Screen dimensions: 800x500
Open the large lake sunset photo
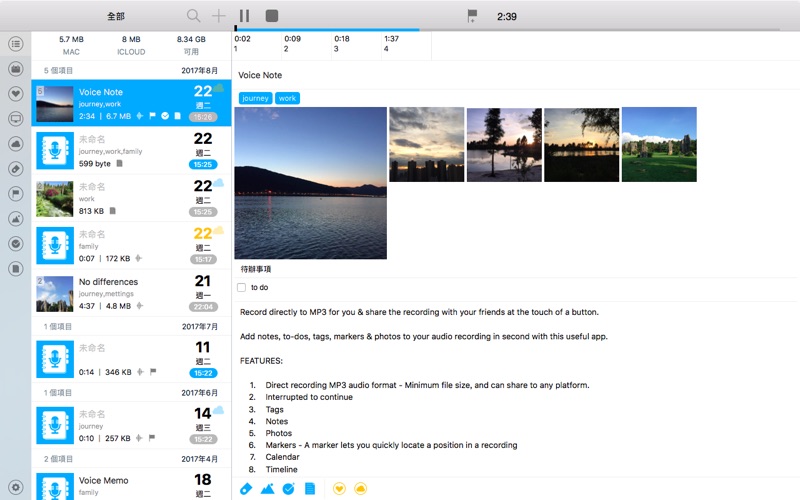click(310, 183)
